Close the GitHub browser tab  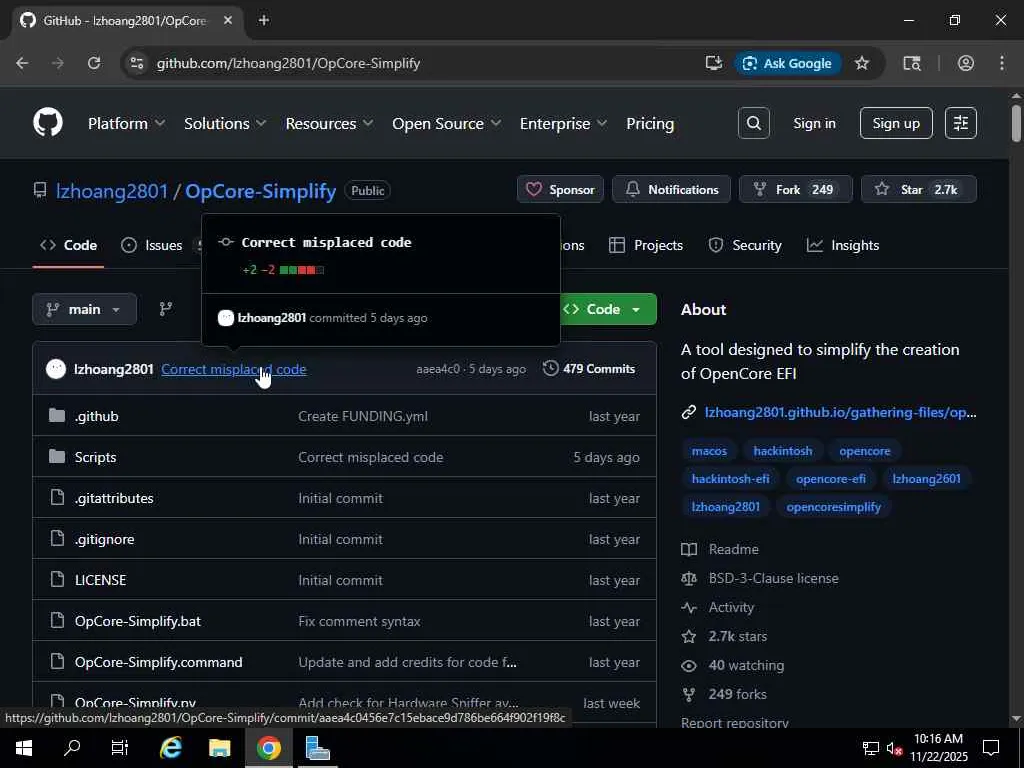228,20
